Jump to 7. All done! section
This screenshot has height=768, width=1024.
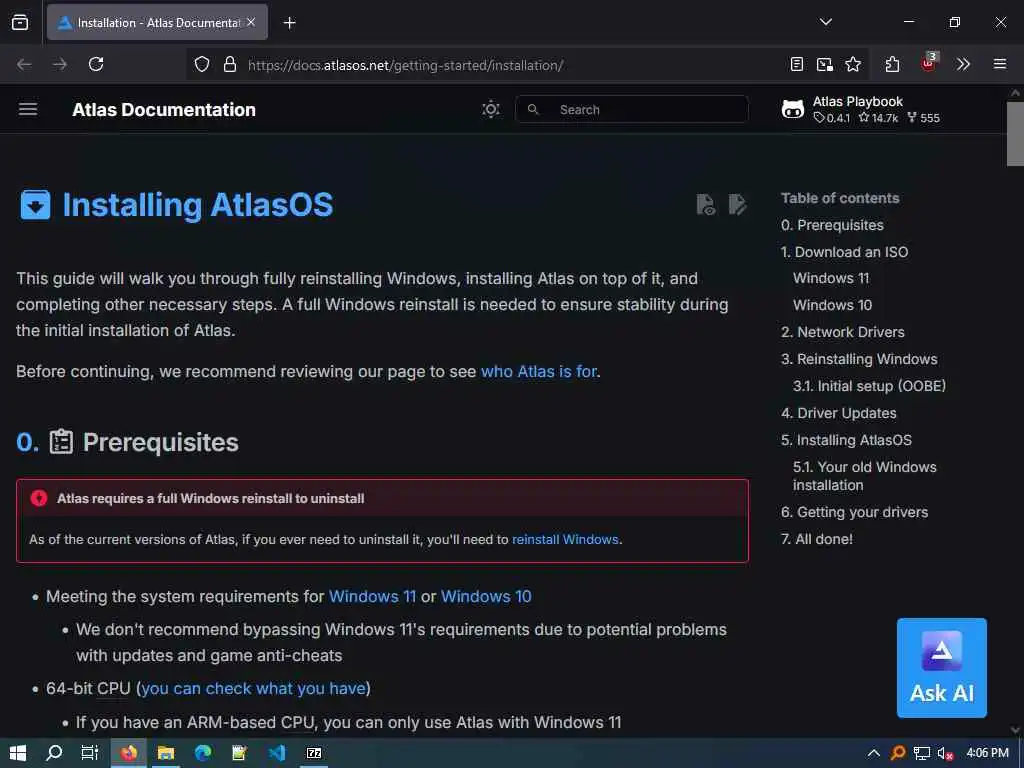click(x=817, y=539)
